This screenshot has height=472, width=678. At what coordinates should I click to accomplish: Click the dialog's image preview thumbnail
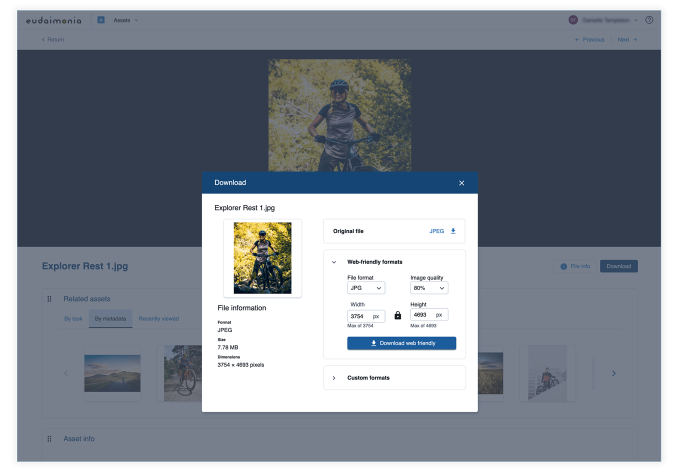tap(262, 258)
